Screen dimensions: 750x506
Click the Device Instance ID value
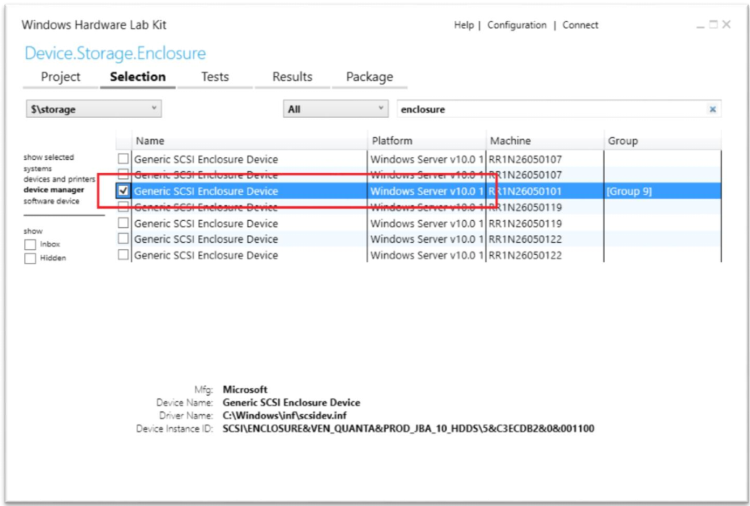tap(408, 429)
